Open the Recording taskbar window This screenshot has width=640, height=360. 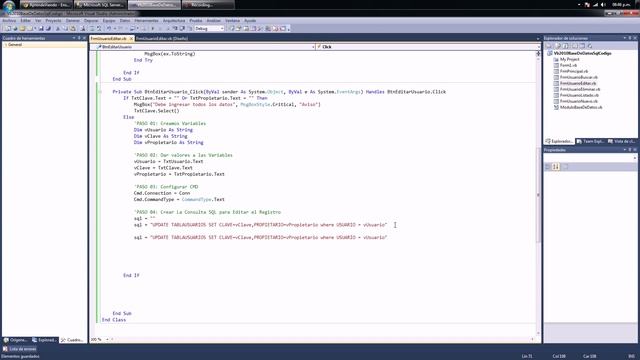pos(208,5)
